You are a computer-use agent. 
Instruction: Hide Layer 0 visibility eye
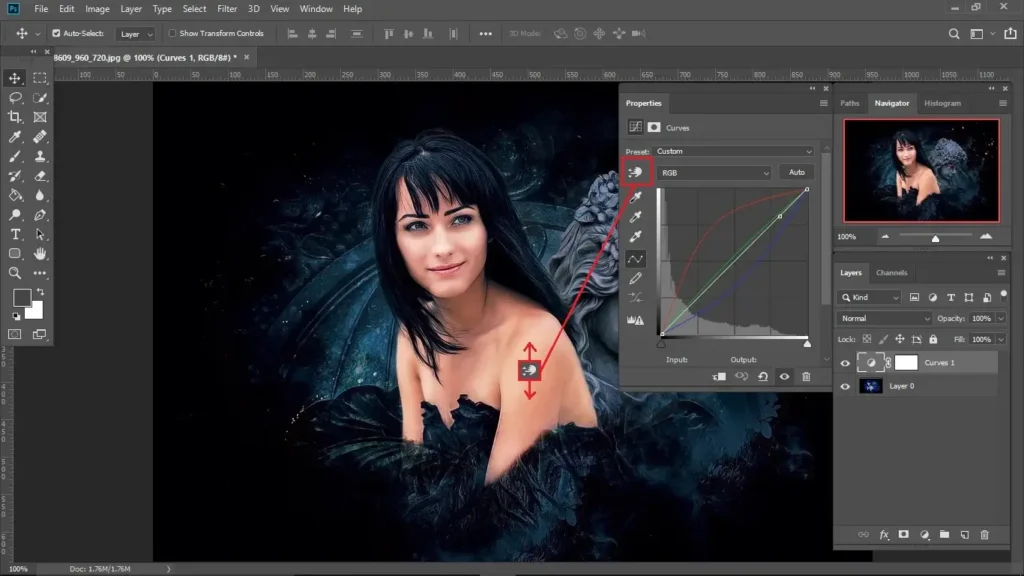pyautogui.click(x=845, y=387)
